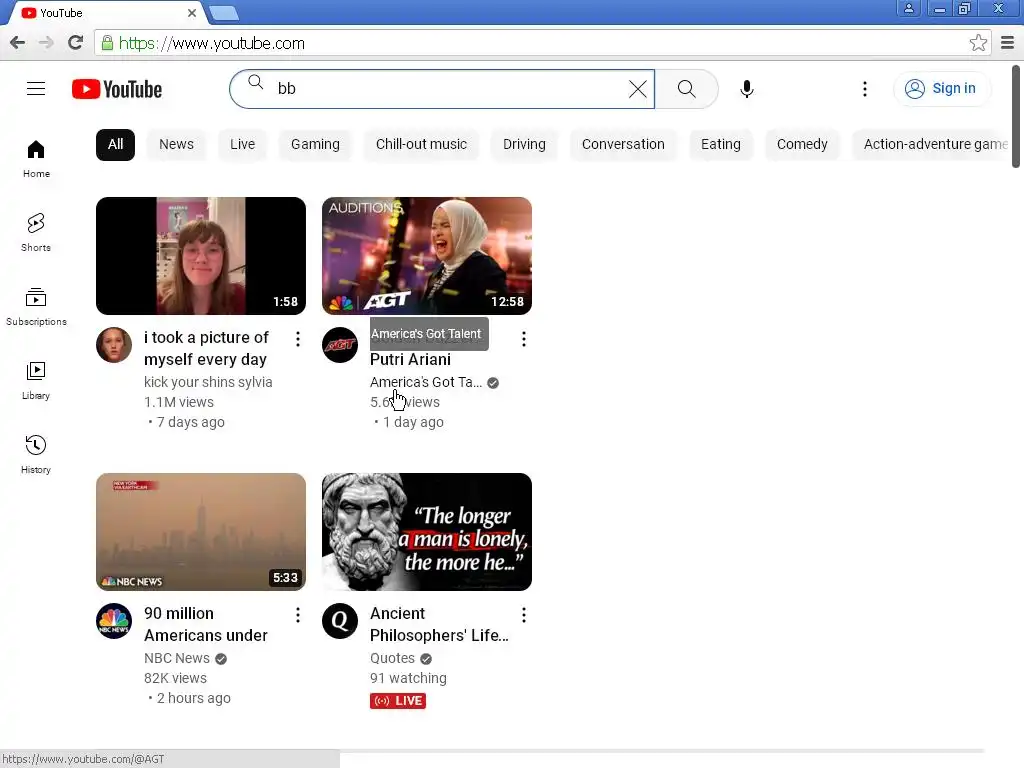Image resolution: width=1024 pixels, height=768 pixels.
Task: Select the News filter chip
Action: (x=176, y=144)
